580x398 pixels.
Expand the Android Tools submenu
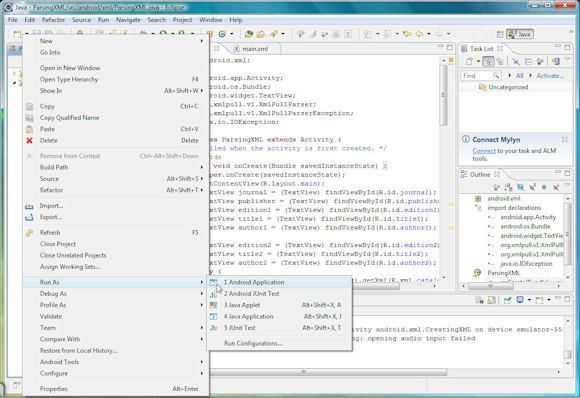pyautogui.click(x=202, y=362)
